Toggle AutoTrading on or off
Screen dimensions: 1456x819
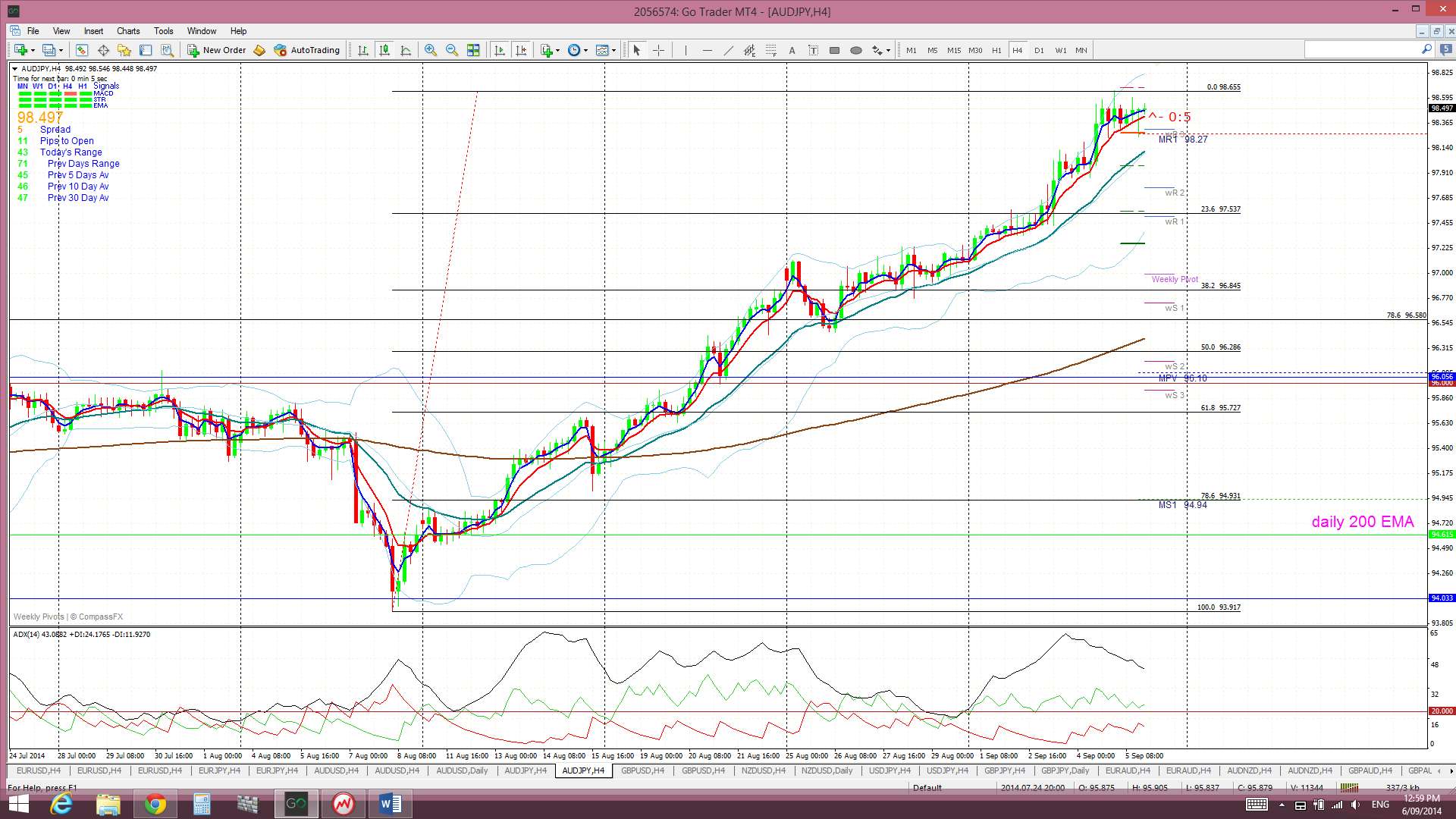(307, 50)
